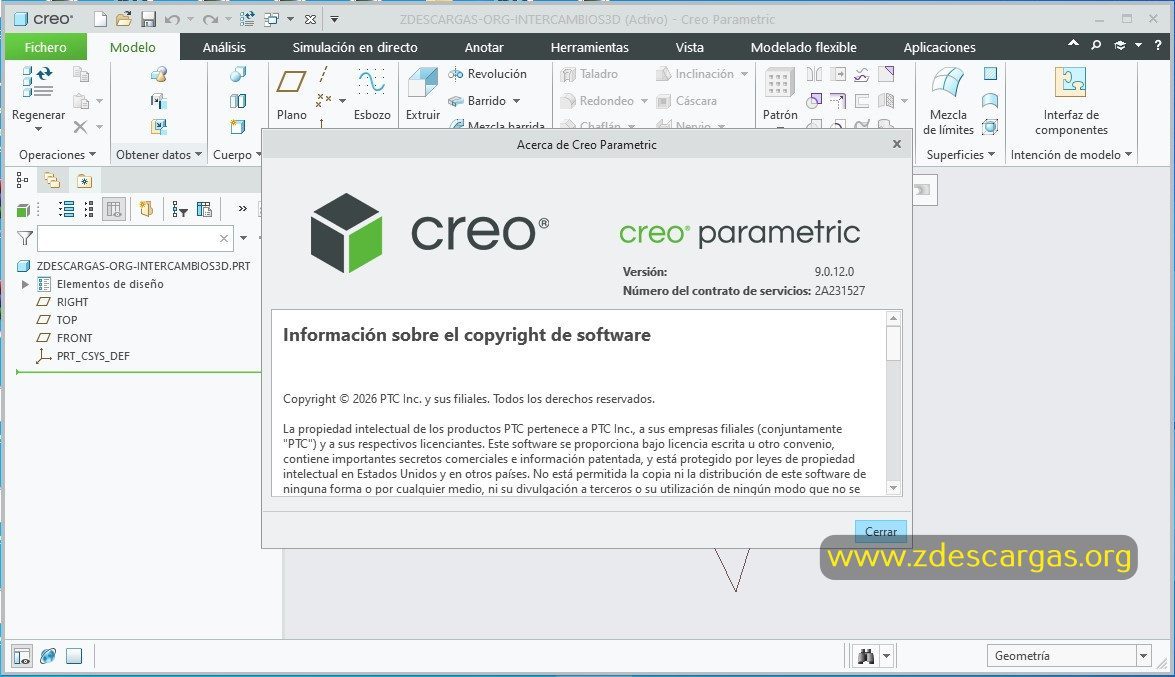Viewport: 1175px width, 677px height.
Task: Switch to the Aplicaciones tab
Action: (x=939, y=47)
